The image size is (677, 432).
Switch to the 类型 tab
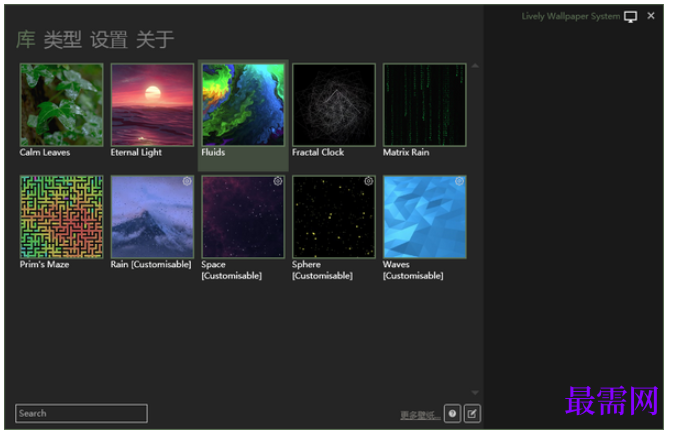click(62, 40)
